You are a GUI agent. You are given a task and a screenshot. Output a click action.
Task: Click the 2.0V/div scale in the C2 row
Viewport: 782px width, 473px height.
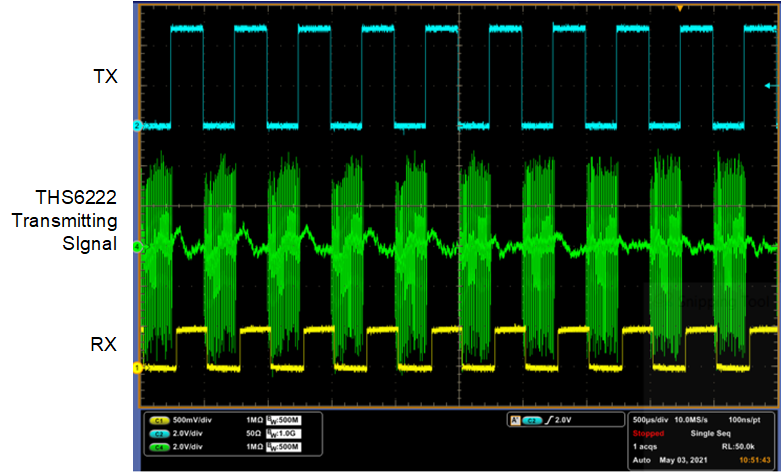[x=188, y=434]
